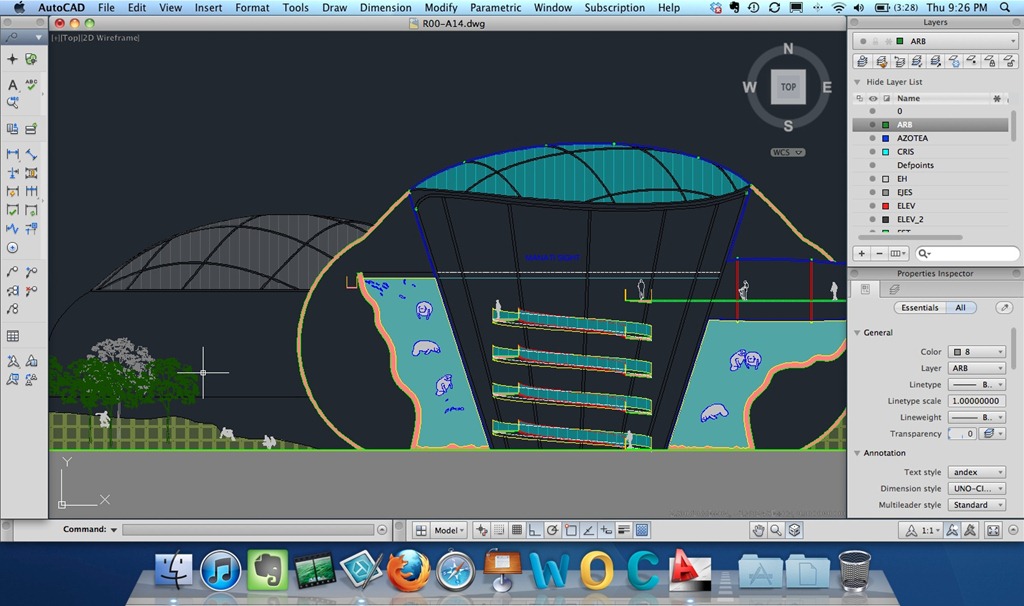Open Firefox from the Dock
The image size is (1024, 606).
408,571
